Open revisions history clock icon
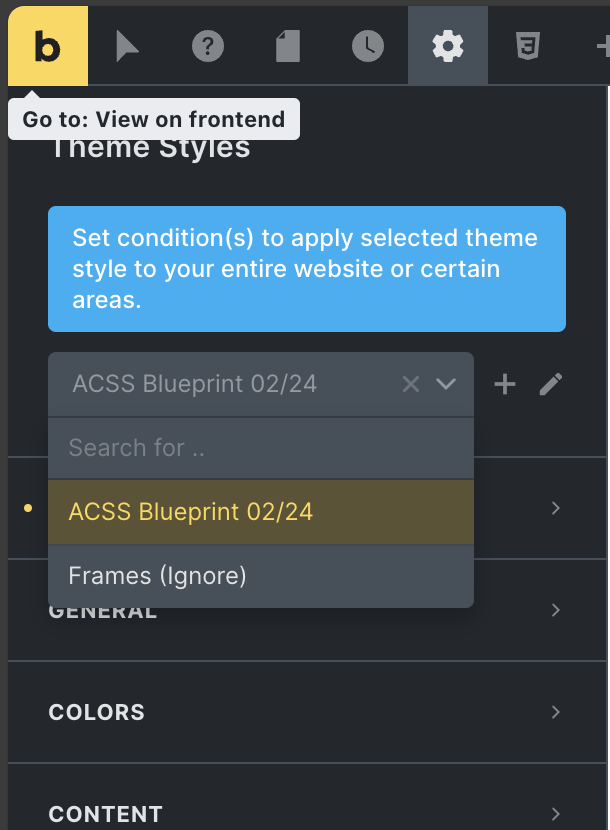610x830 pixels. click(368, 46)
